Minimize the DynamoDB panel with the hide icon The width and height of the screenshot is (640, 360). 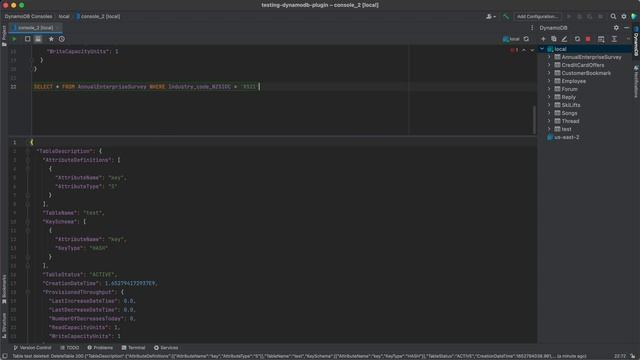click(x=627, y=28)
